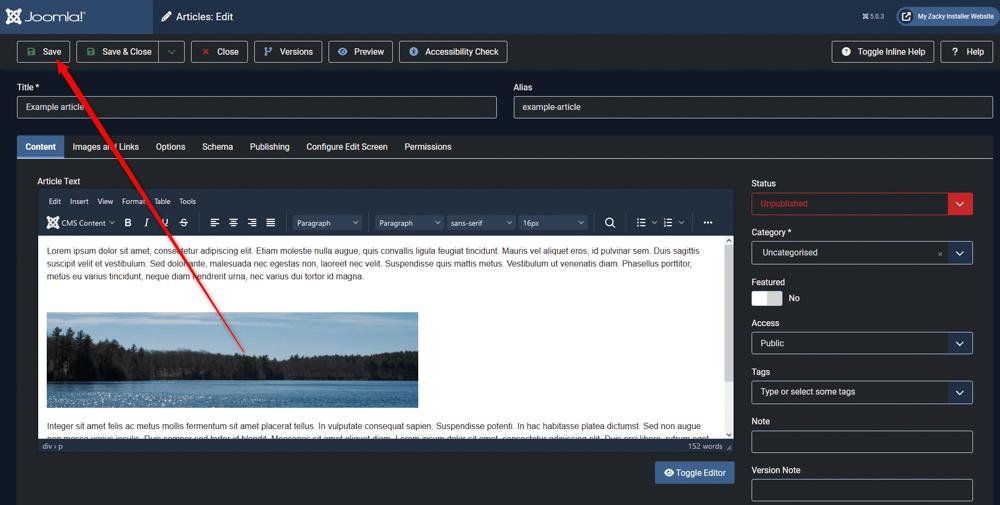Open the Category Uncategorised dropdown
The image size is (1000, 505).
point(862,253)
